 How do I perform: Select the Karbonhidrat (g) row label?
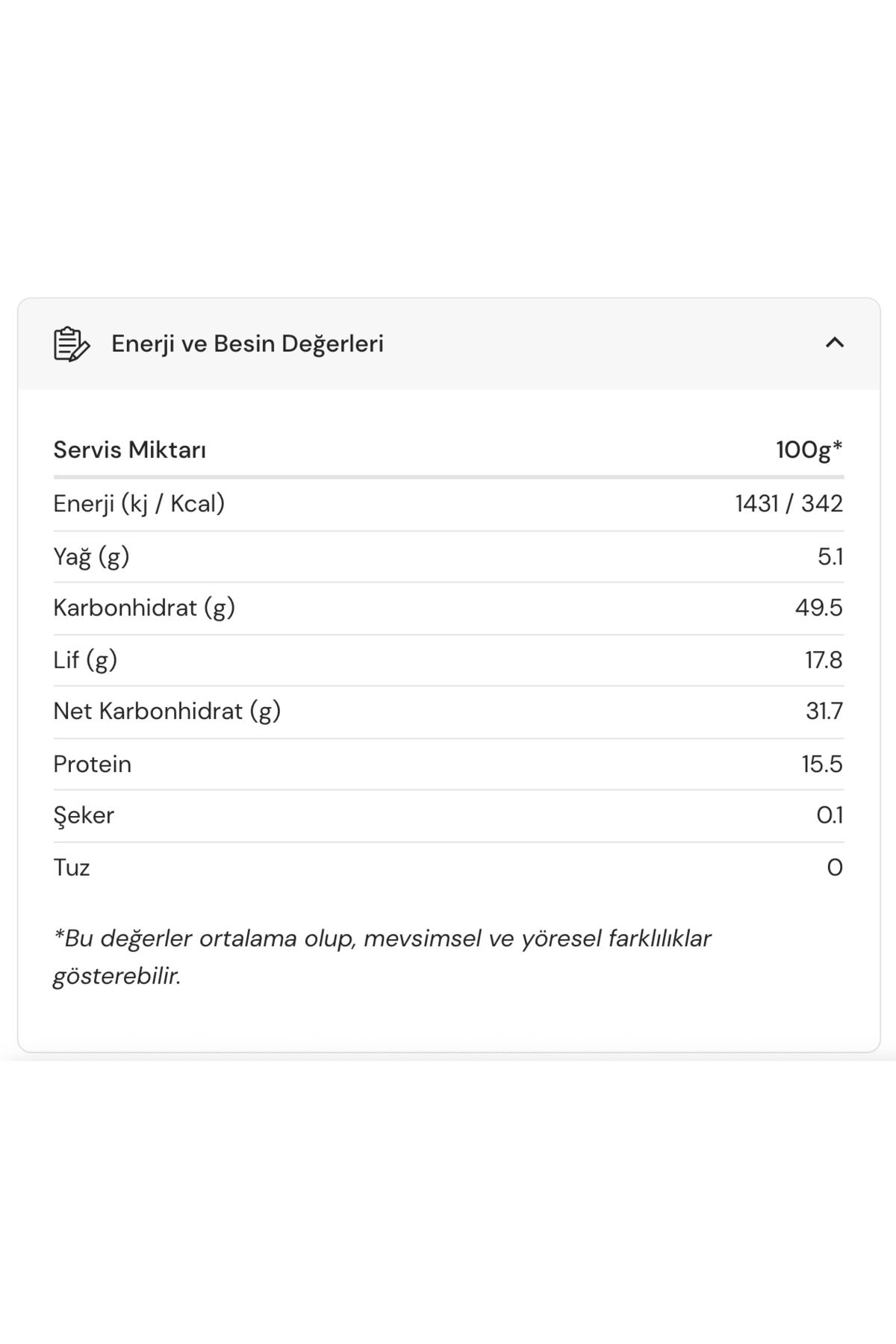[x=144, y=608]
